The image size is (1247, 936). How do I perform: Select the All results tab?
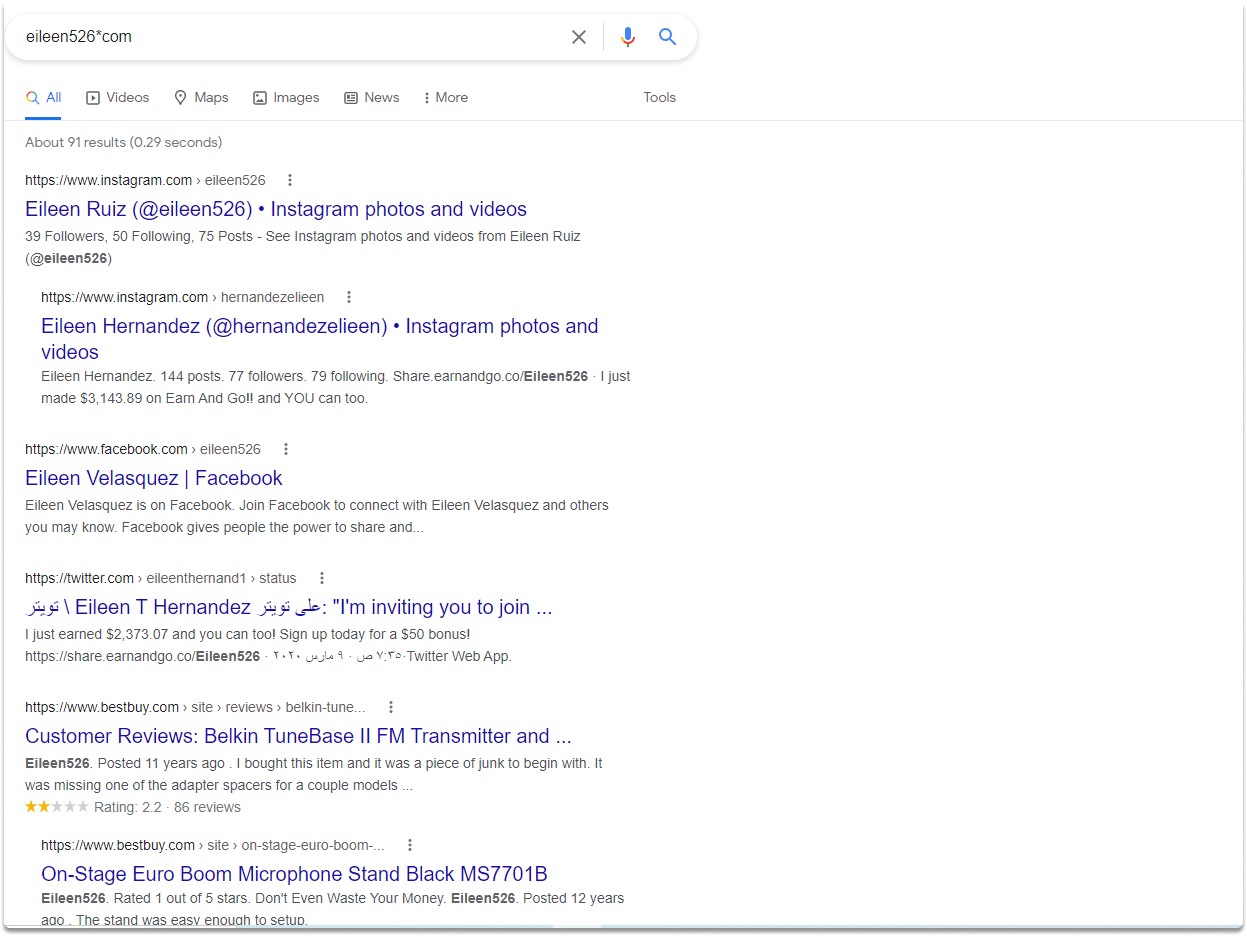44,97
